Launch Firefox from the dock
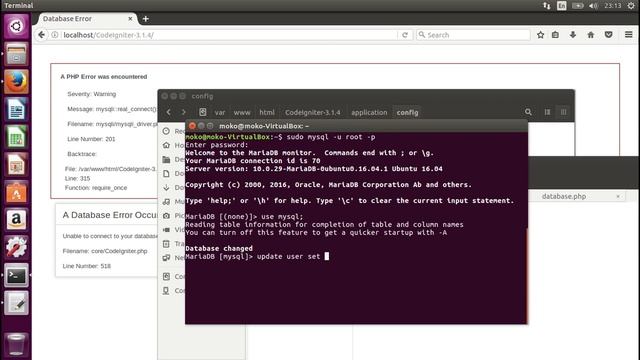 click(x=16, y=81)
